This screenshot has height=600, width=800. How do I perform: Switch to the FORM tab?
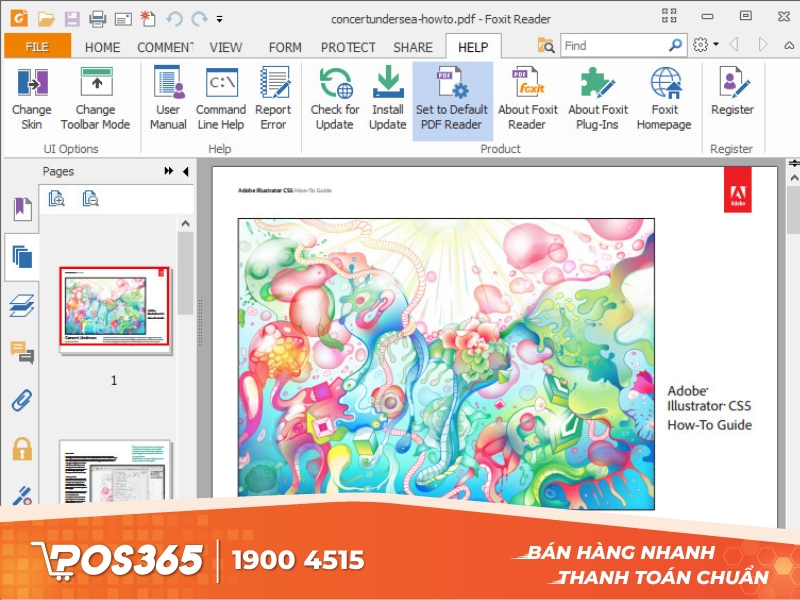[285, 47]
